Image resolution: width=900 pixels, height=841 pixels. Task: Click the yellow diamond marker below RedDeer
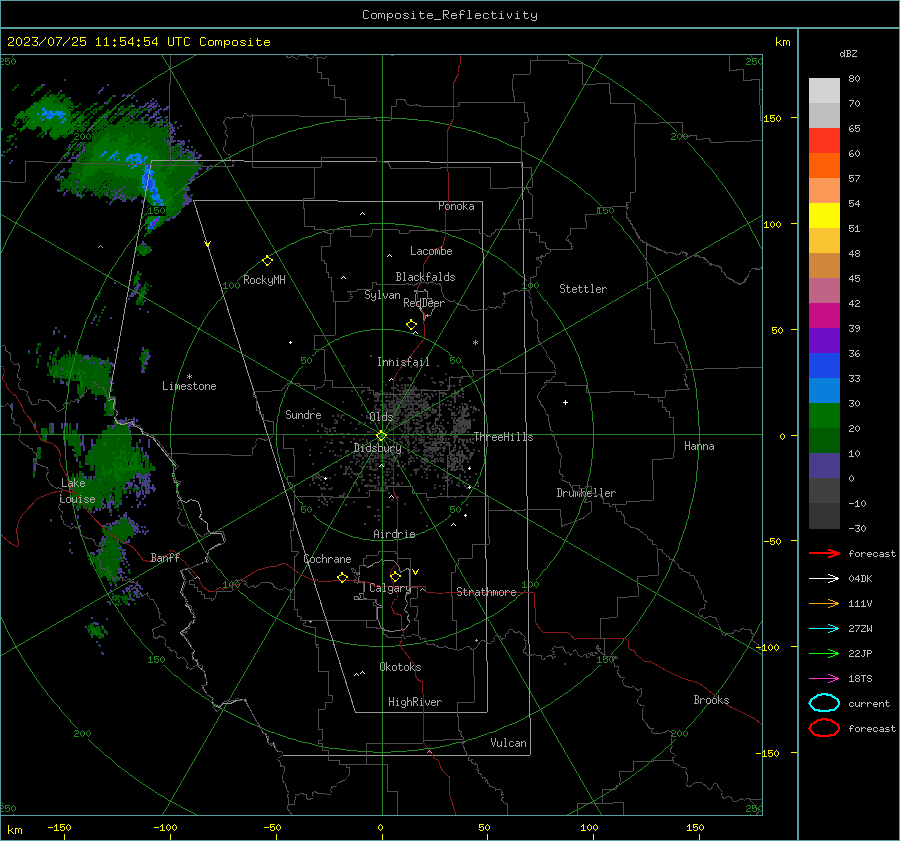pyautogui.click(x=412, y=325)
